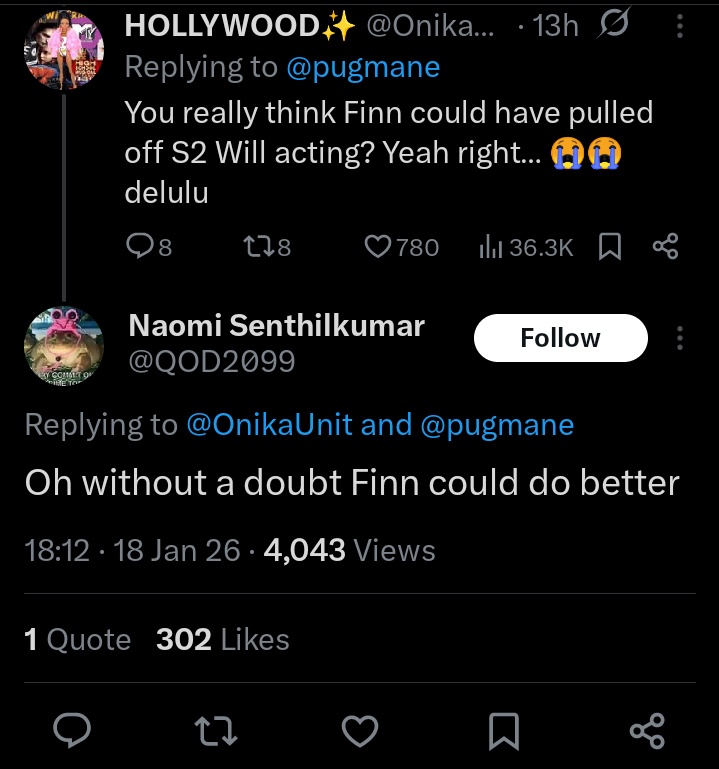View the 1 Quote list
The height and width of the screenshot is (769, 719).
point(77,640)
